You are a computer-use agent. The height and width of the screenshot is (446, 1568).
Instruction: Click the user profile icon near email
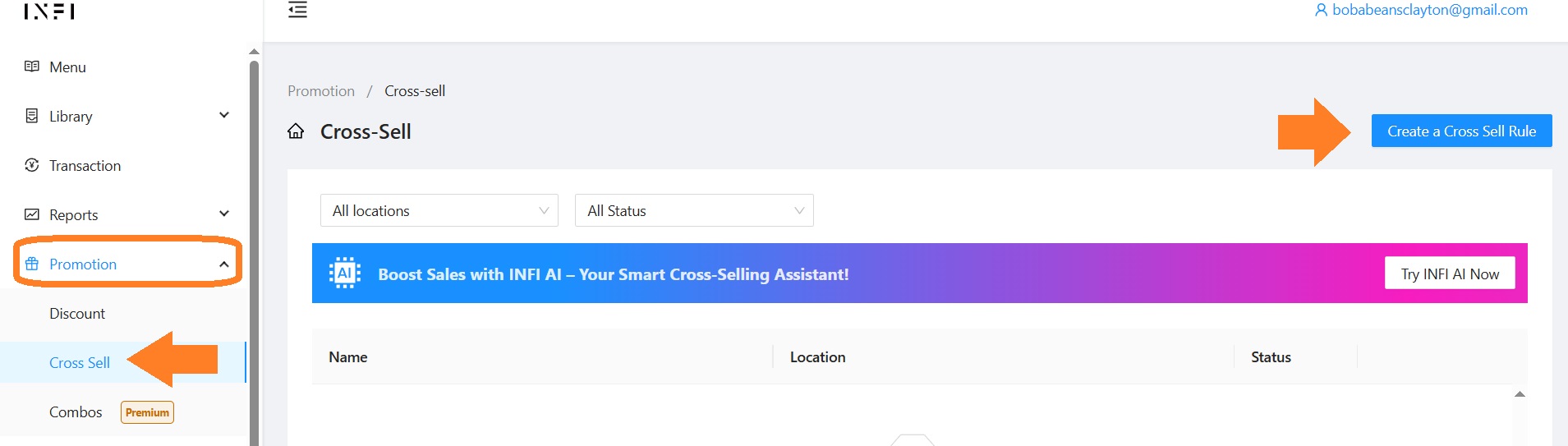[x=1321, y=10]
